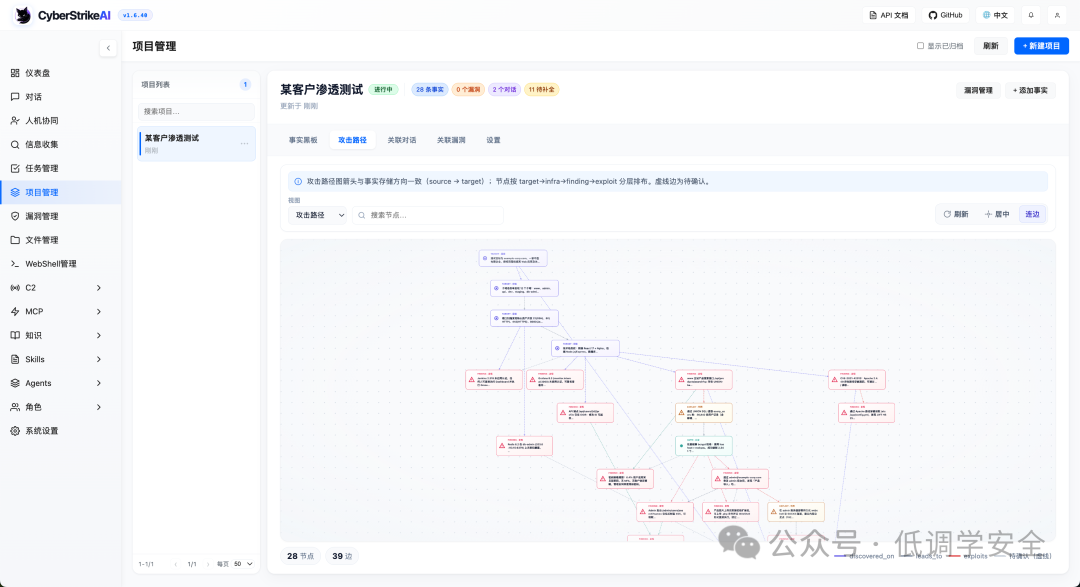1080x587 pixels.
Task: Click the C2 signal icon
Action: click(x=15, y=288)
